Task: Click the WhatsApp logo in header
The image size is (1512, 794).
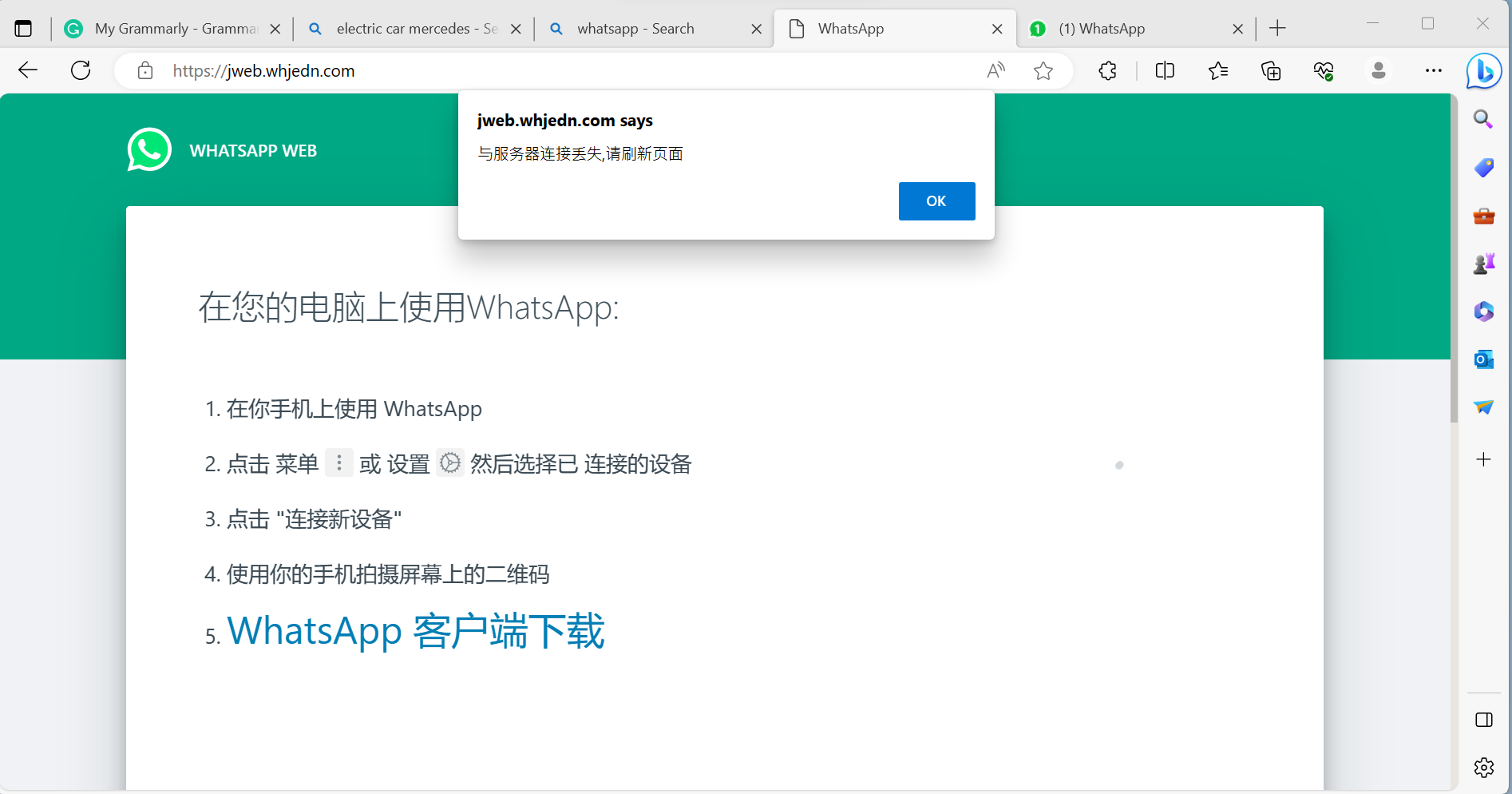Action: (149, 149)
